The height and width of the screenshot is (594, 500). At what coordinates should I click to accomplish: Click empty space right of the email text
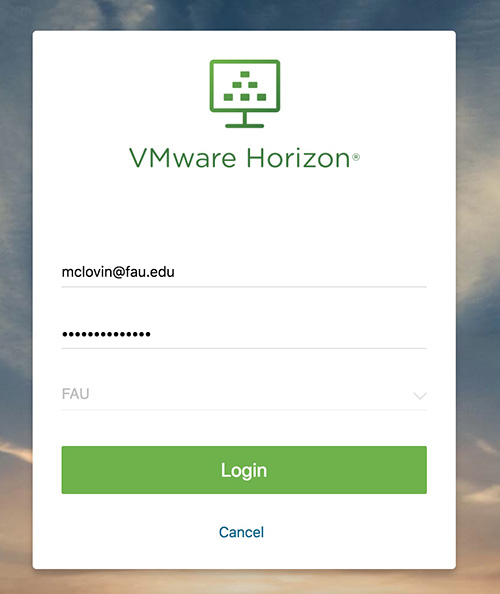(x=300, y=272)
